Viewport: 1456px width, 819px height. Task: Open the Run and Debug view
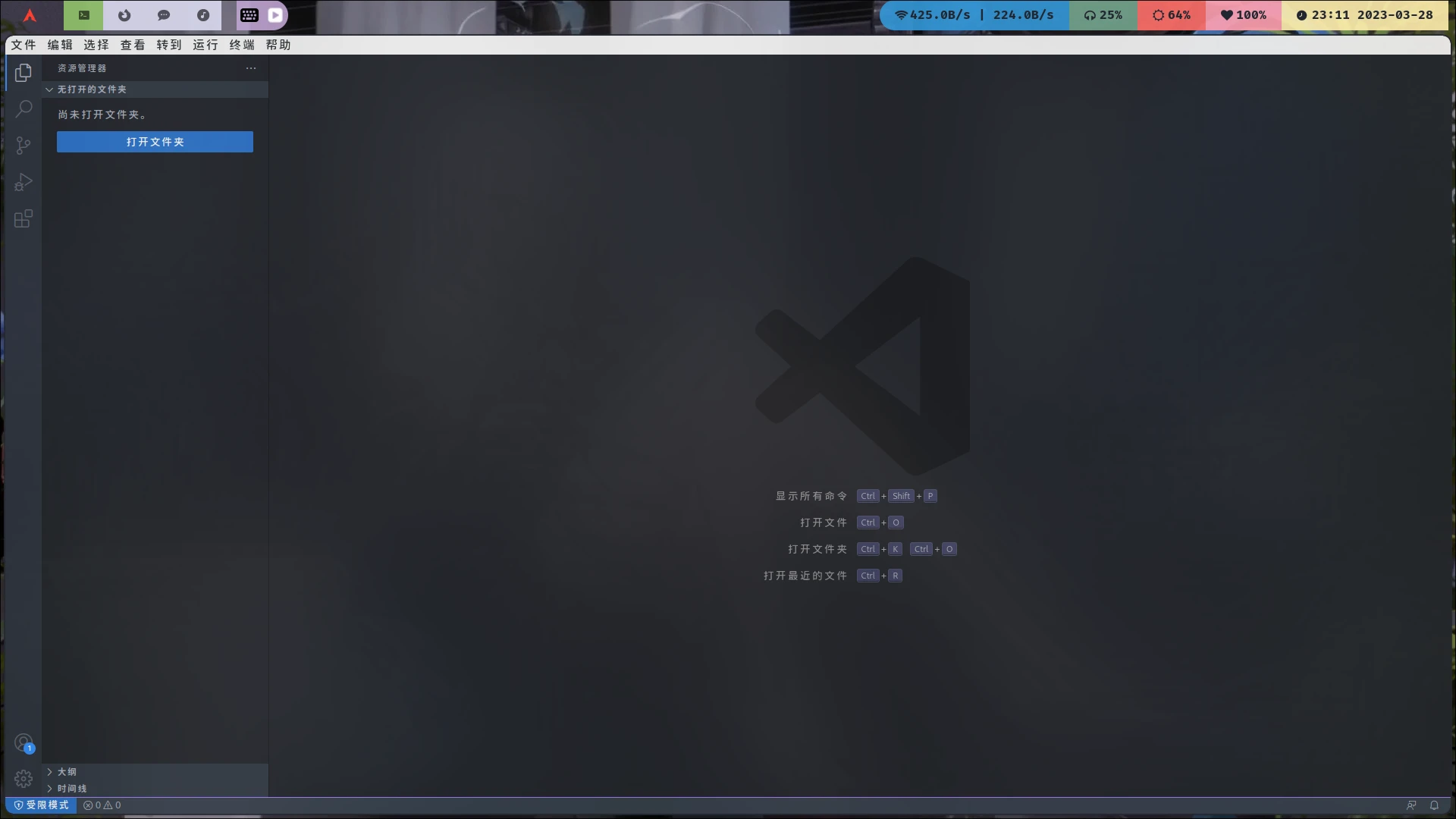(x=23, y=182)
